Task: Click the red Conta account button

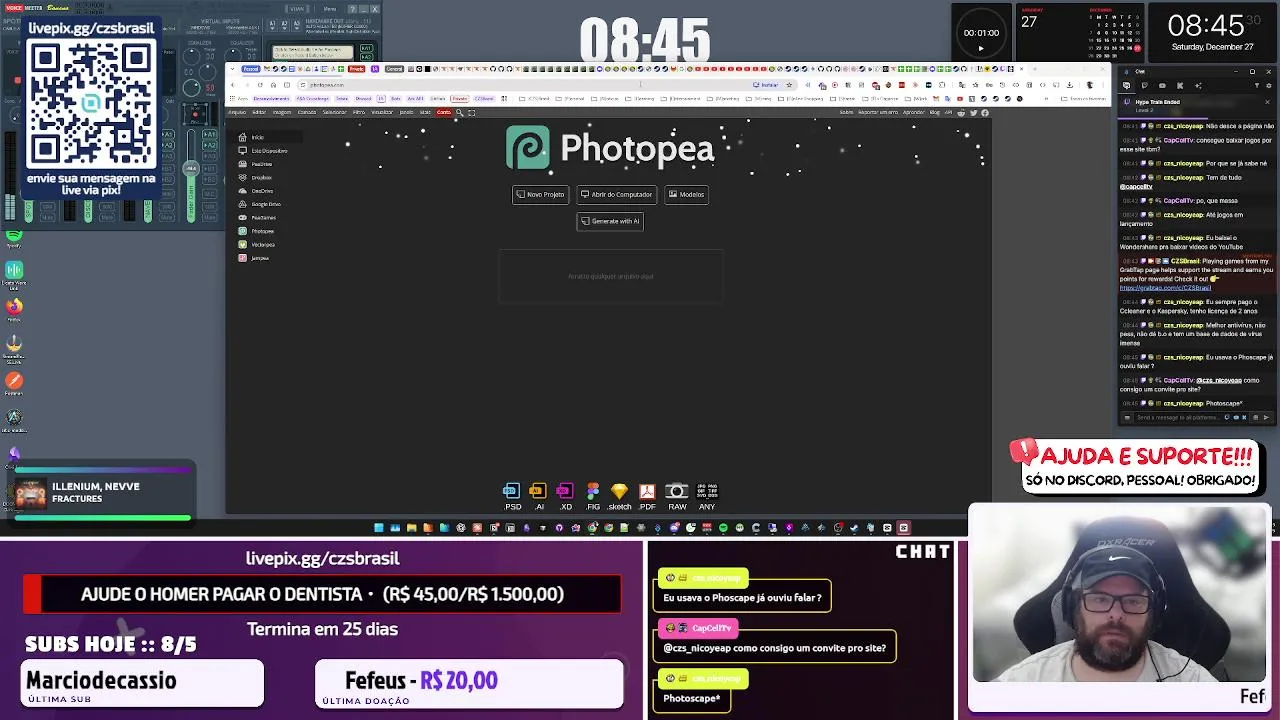Action: [x=444, y=112]
